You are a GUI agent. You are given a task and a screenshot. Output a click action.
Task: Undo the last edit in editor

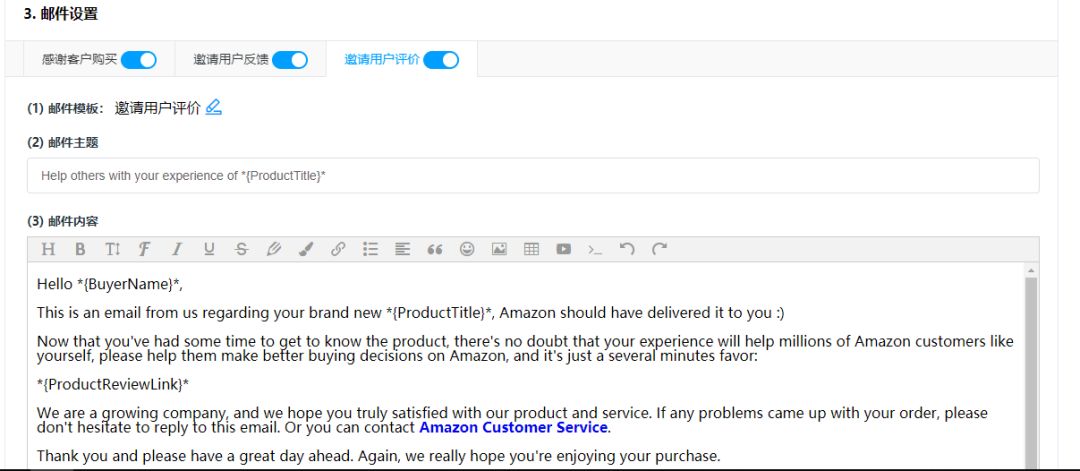point(627,249)
